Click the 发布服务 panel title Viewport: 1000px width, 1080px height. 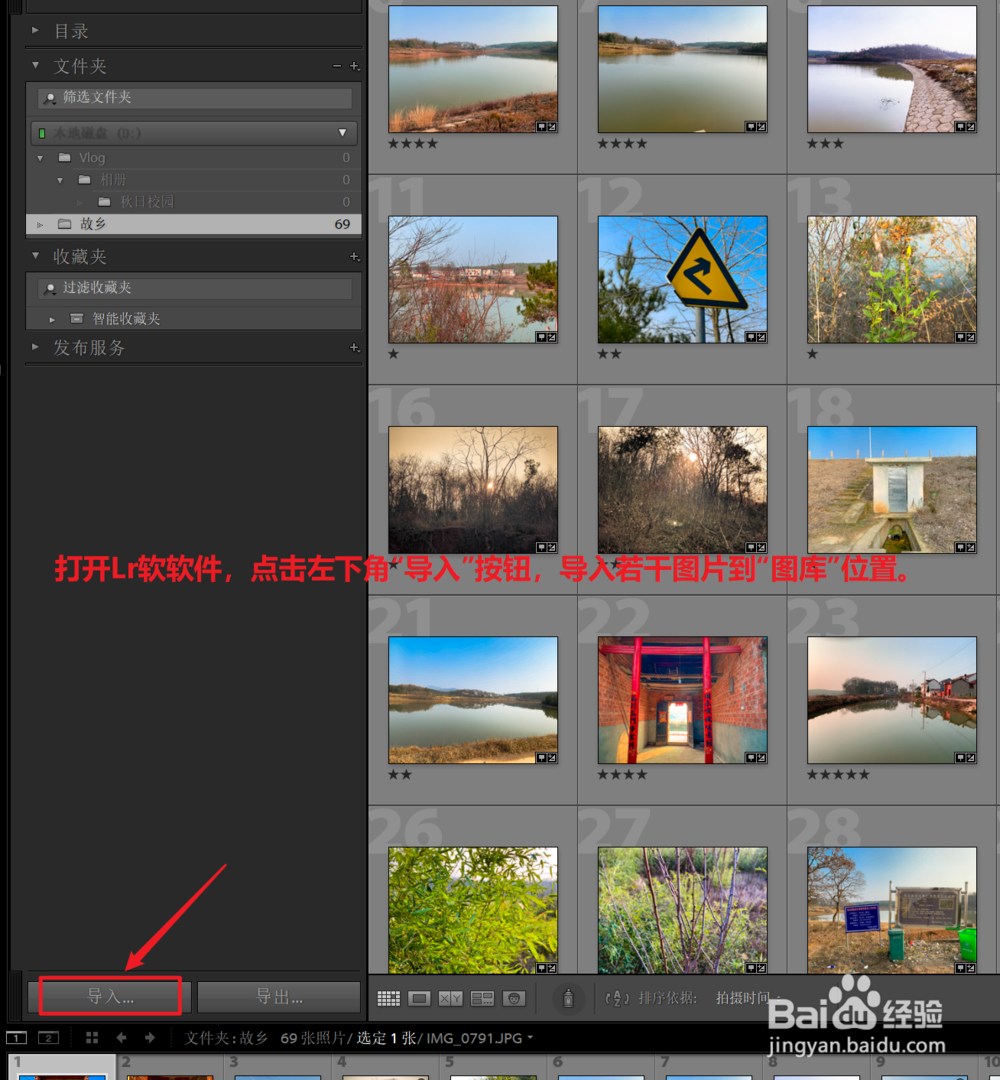tap(89, 348)
